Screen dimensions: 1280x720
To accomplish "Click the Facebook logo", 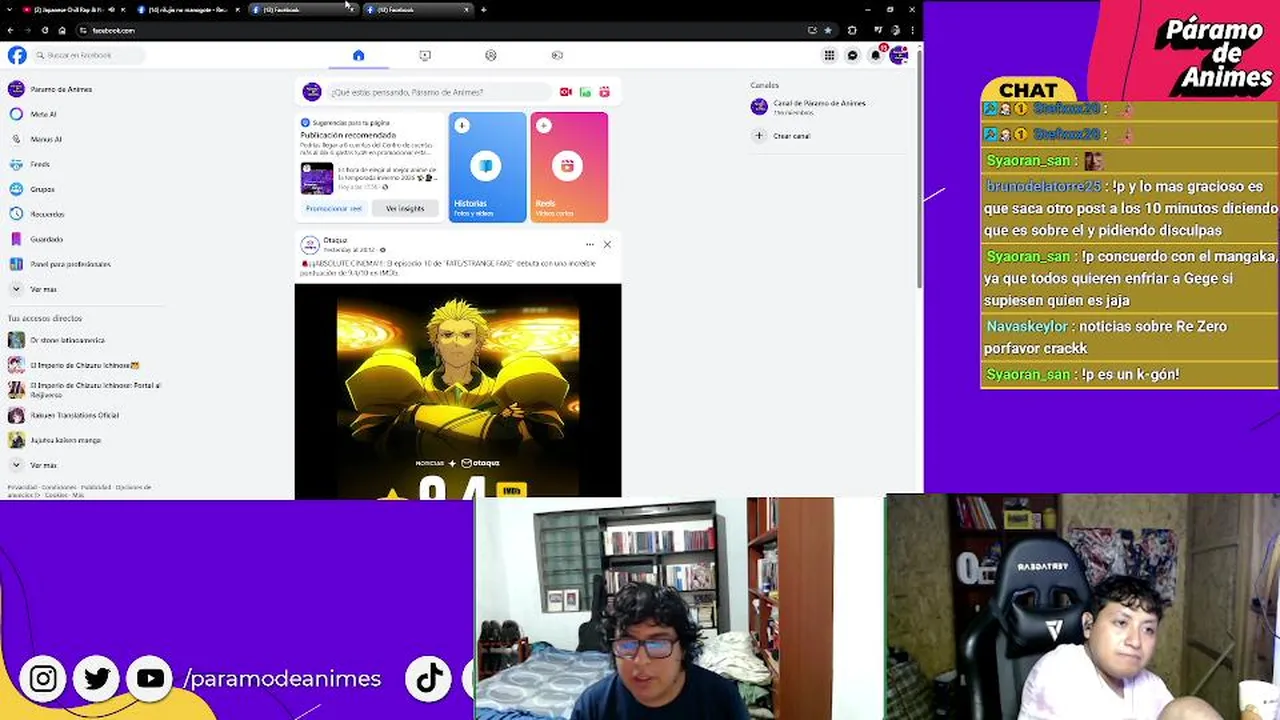I will point(17,55).
